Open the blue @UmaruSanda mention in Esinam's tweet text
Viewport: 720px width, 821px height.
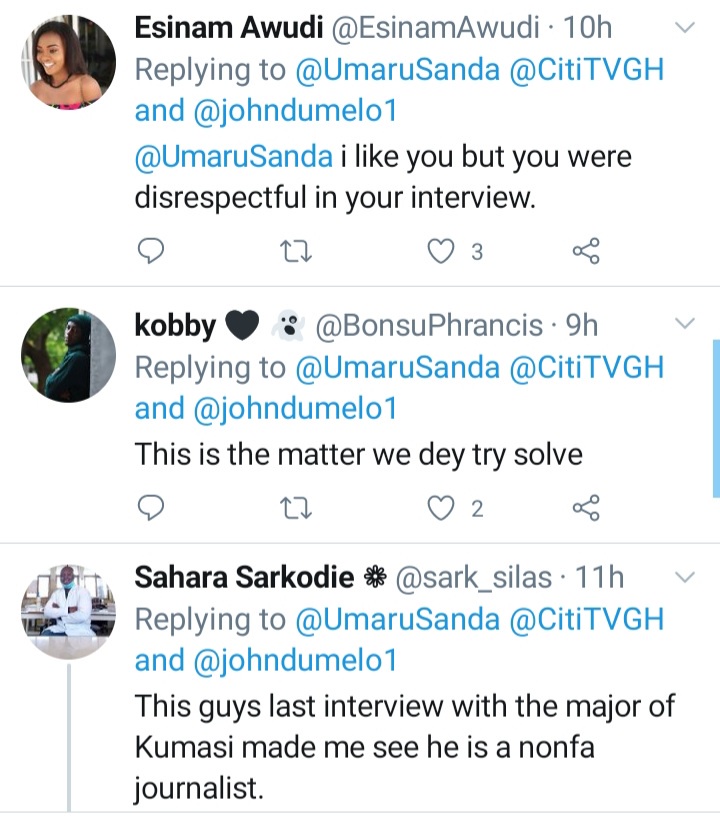pos(233,157)
